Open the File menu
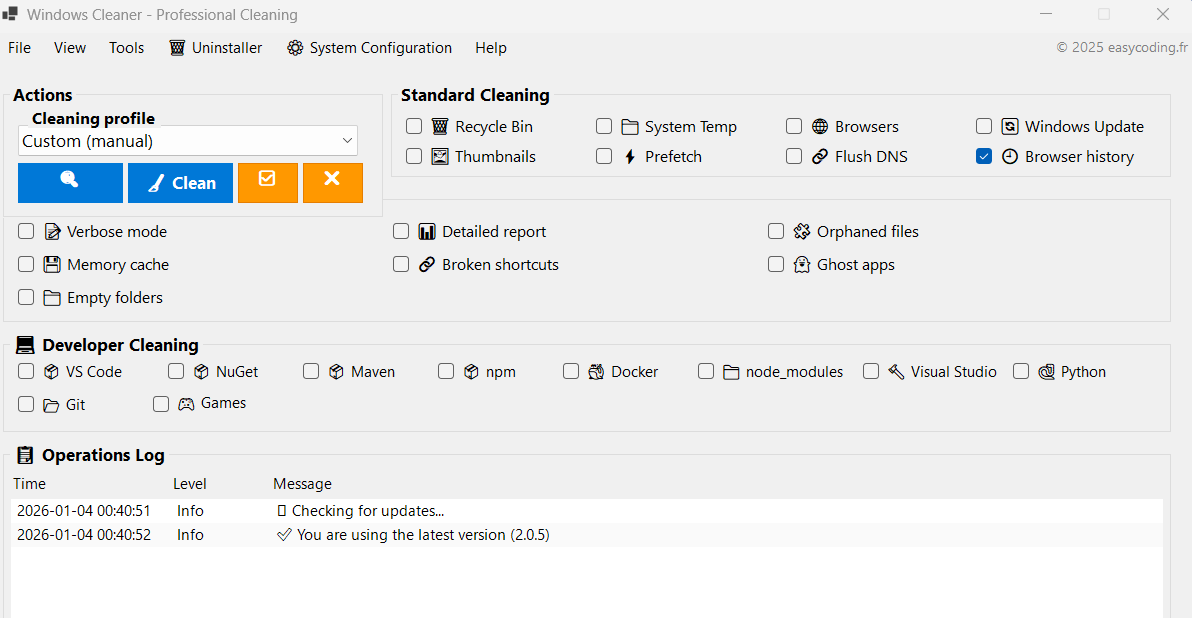This screenshot has width=1192, height=618. (x=20, y=48)
